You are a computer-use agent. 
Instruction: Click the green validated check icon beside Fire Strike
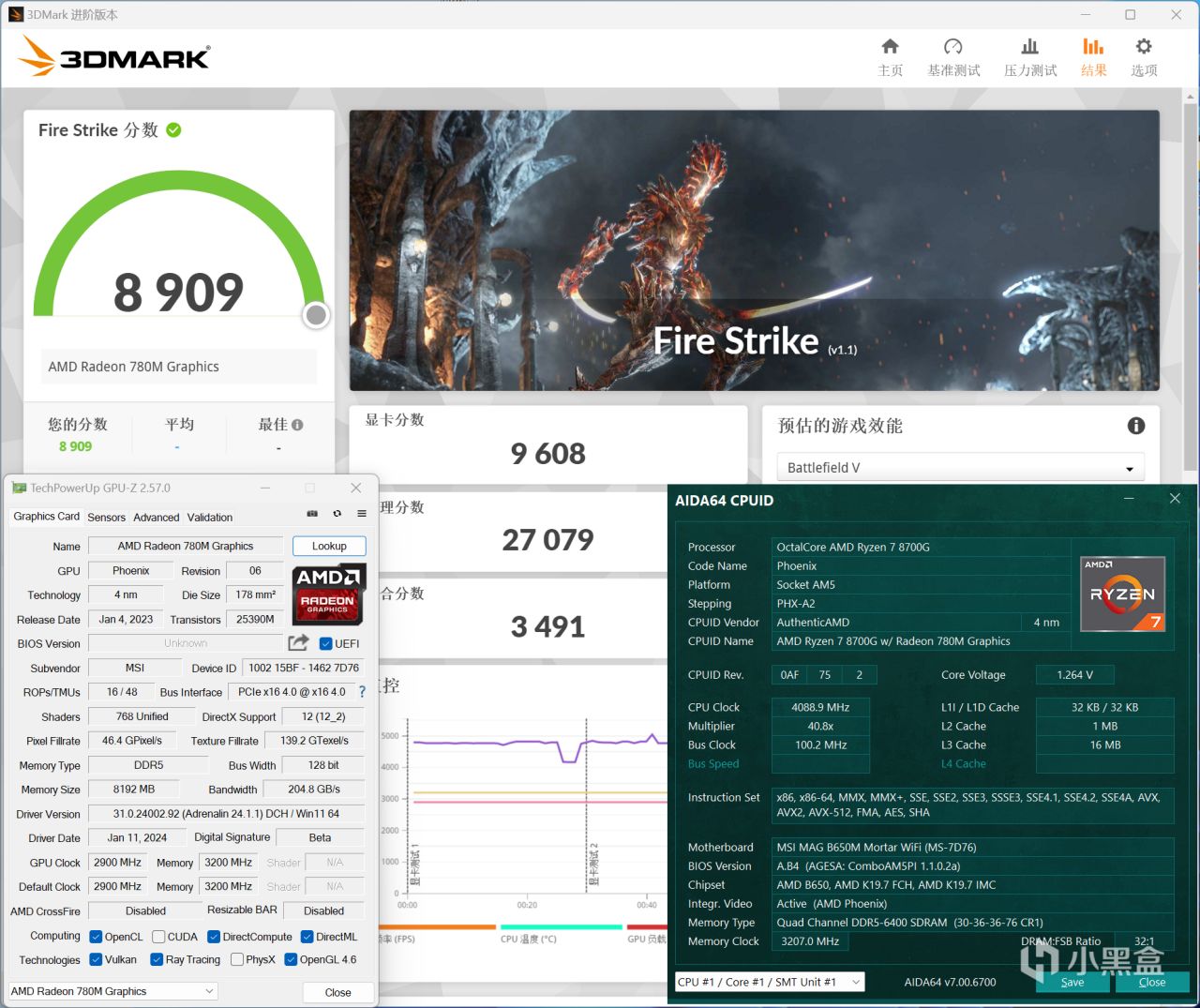click(173, 130)
